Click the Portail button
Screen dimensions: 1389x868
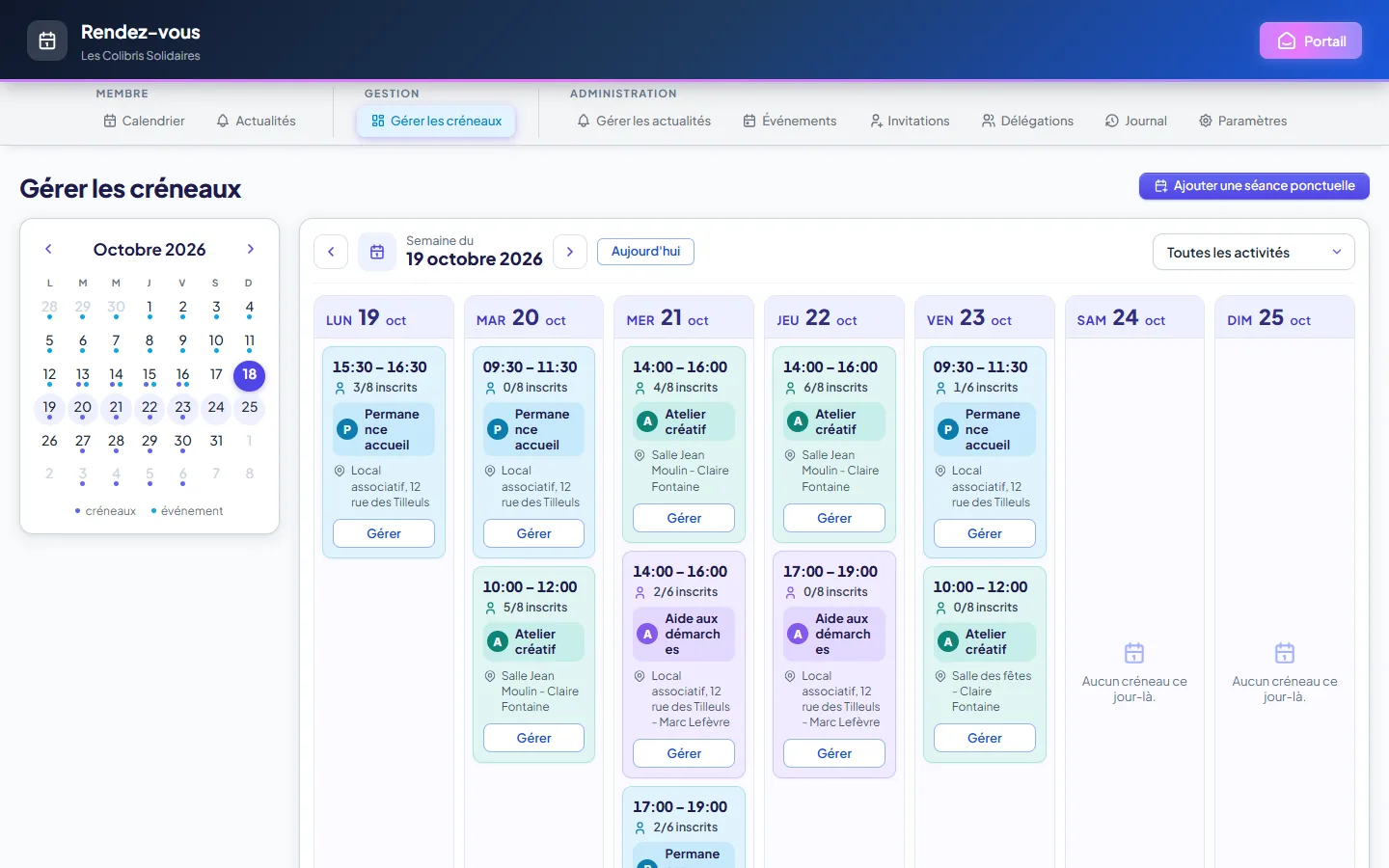[1311, 41]
